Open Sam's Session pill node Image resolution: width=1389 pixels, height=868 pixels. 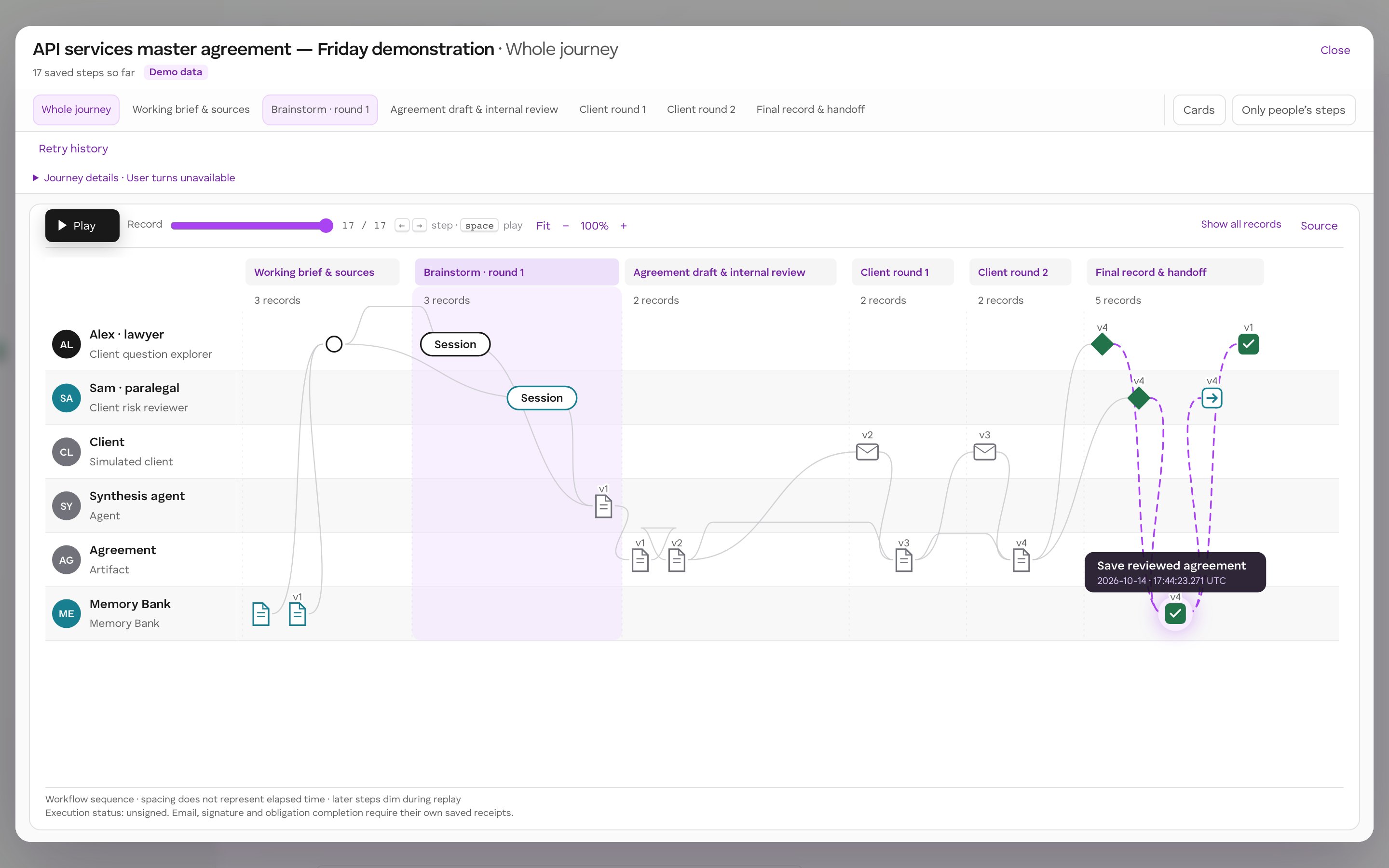tap(542, 398)
